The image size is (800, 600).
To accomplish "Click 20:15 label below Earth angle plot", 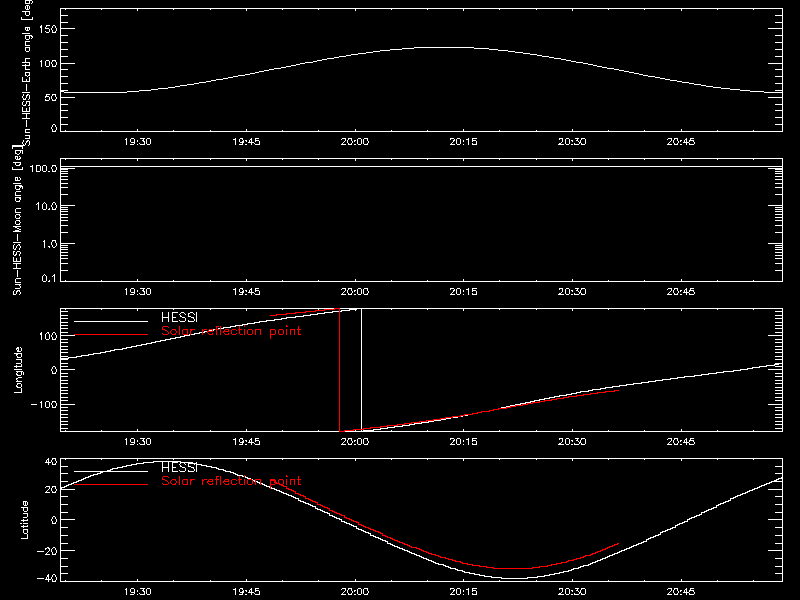I will pyautogui.click(x=464, y=142).
